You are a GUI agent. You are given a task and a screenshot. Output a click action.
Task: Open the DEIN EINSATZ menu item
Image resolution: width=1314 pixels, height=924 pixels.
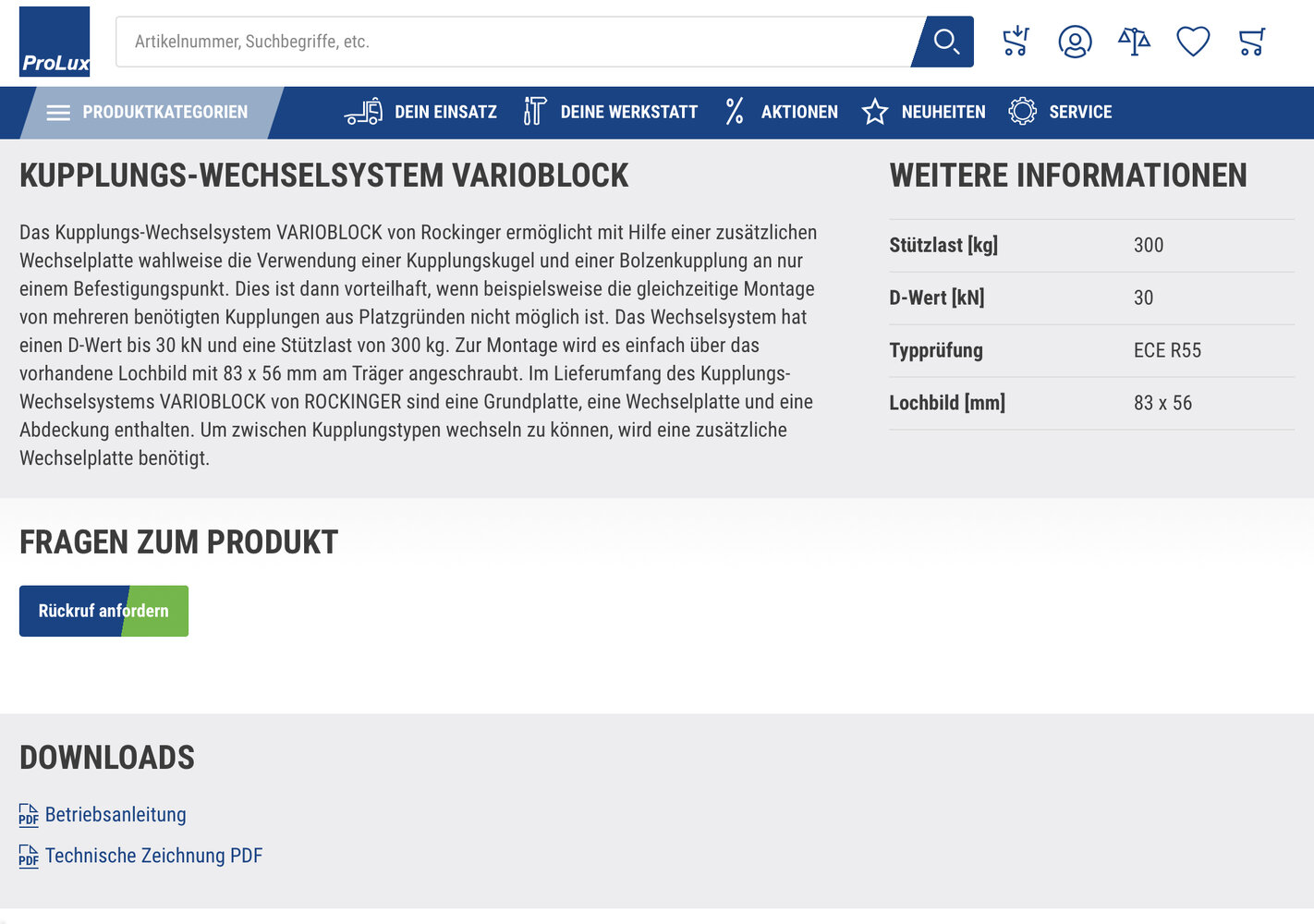[420, 112]
